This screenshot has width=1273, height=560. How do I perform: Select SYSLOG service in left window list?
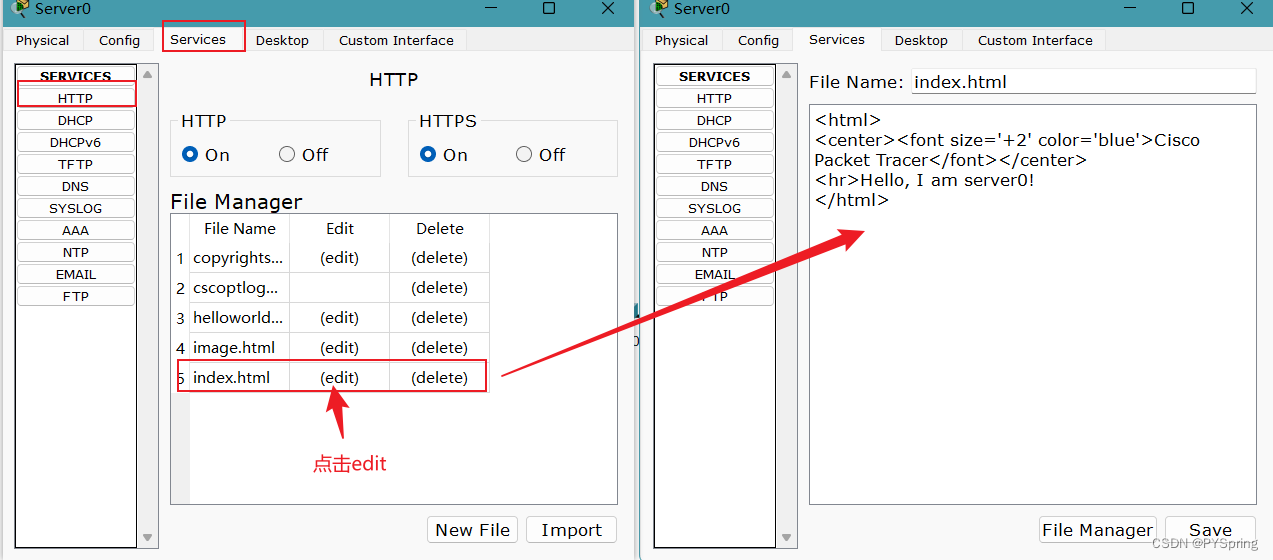pos(75,208)
